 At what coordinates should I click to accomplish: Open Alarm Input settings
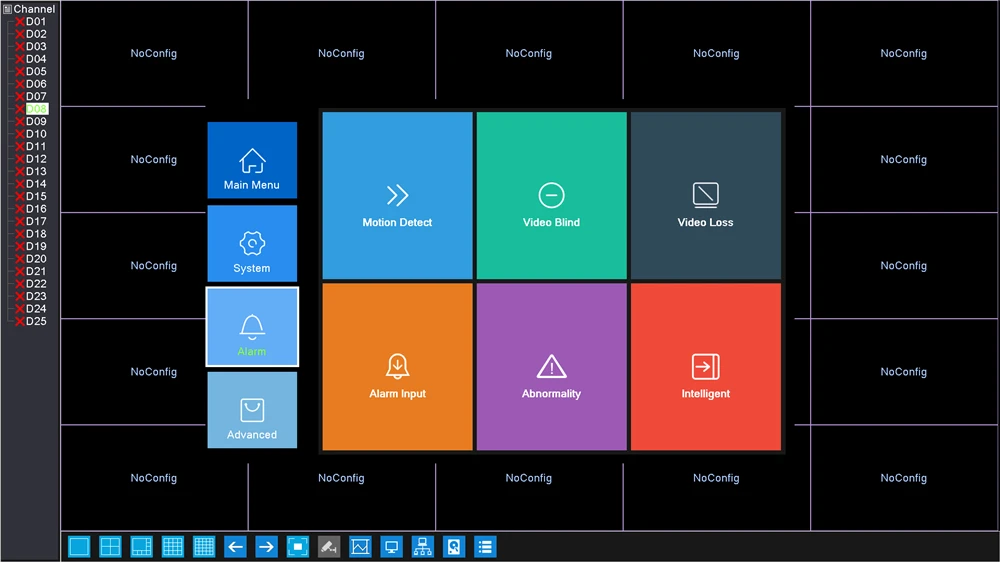point(397,367)
